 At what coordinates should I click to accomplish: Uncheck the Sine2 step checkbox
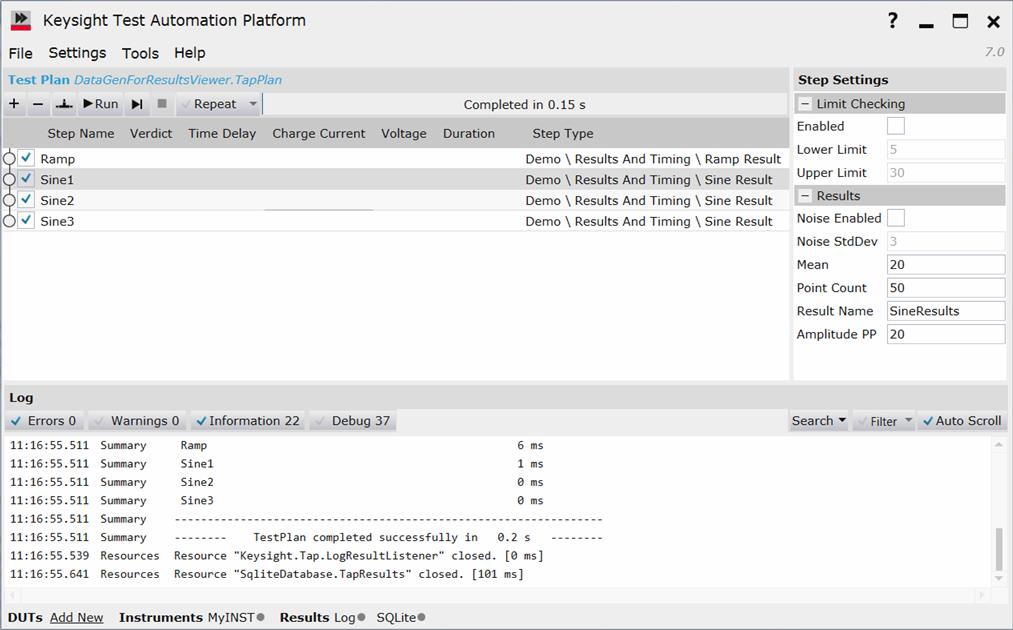pyautogui.click(x=26, y=199)
